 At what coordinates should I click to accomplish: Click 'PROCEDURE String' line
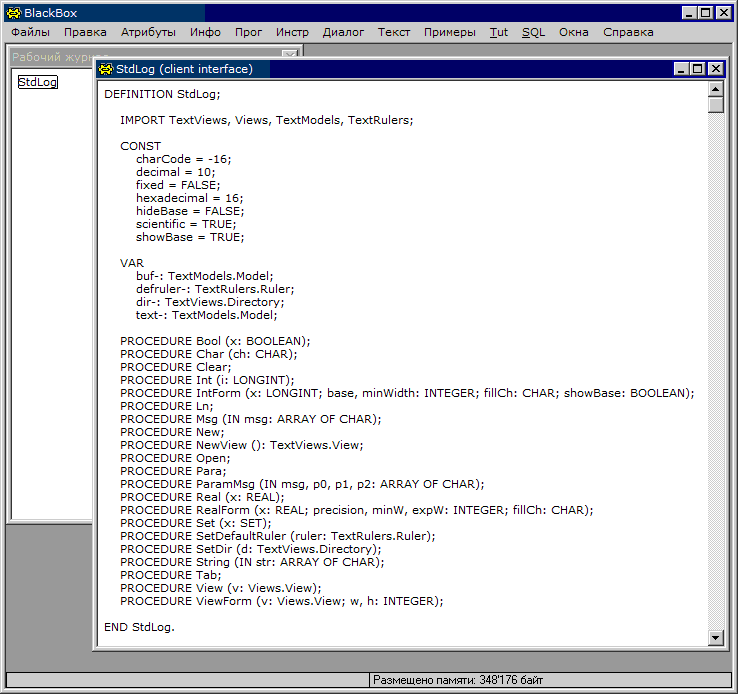[x=252, y=562]
